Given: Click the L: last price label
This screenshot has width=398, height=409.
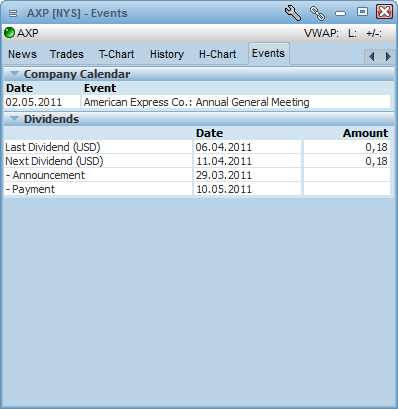Looking at the screenshot, I should 352,33.
